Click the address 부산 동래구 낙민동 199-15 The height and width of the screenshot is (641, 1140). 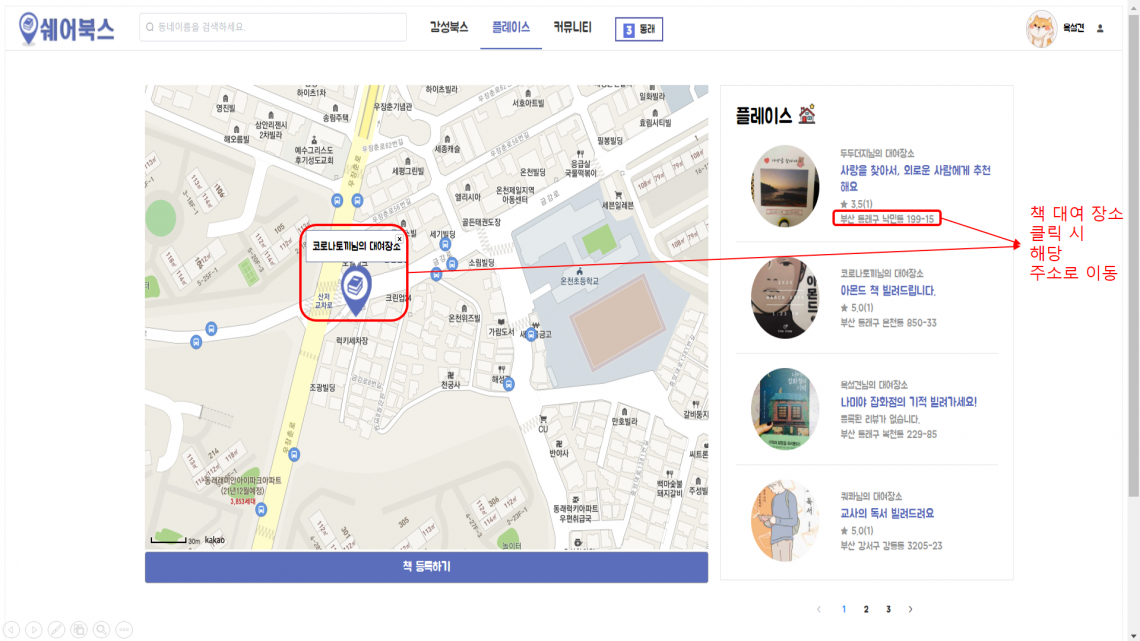pos(887,218)
